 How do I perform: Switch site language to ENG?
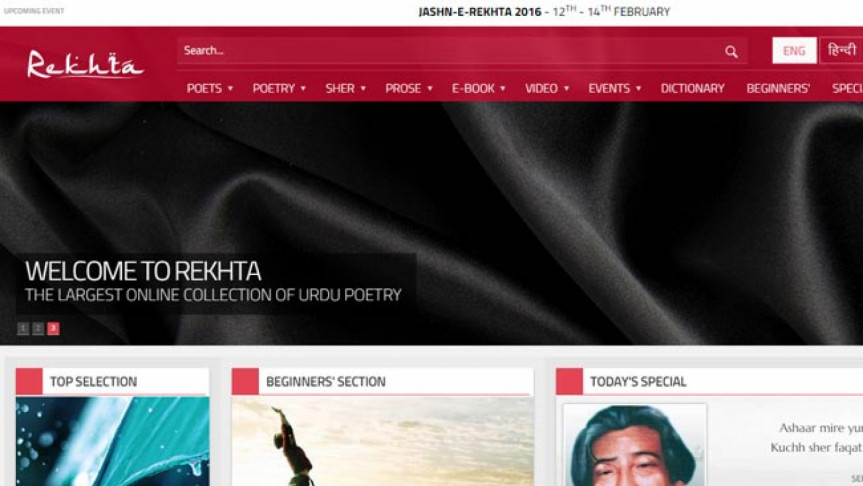point(794,51)
